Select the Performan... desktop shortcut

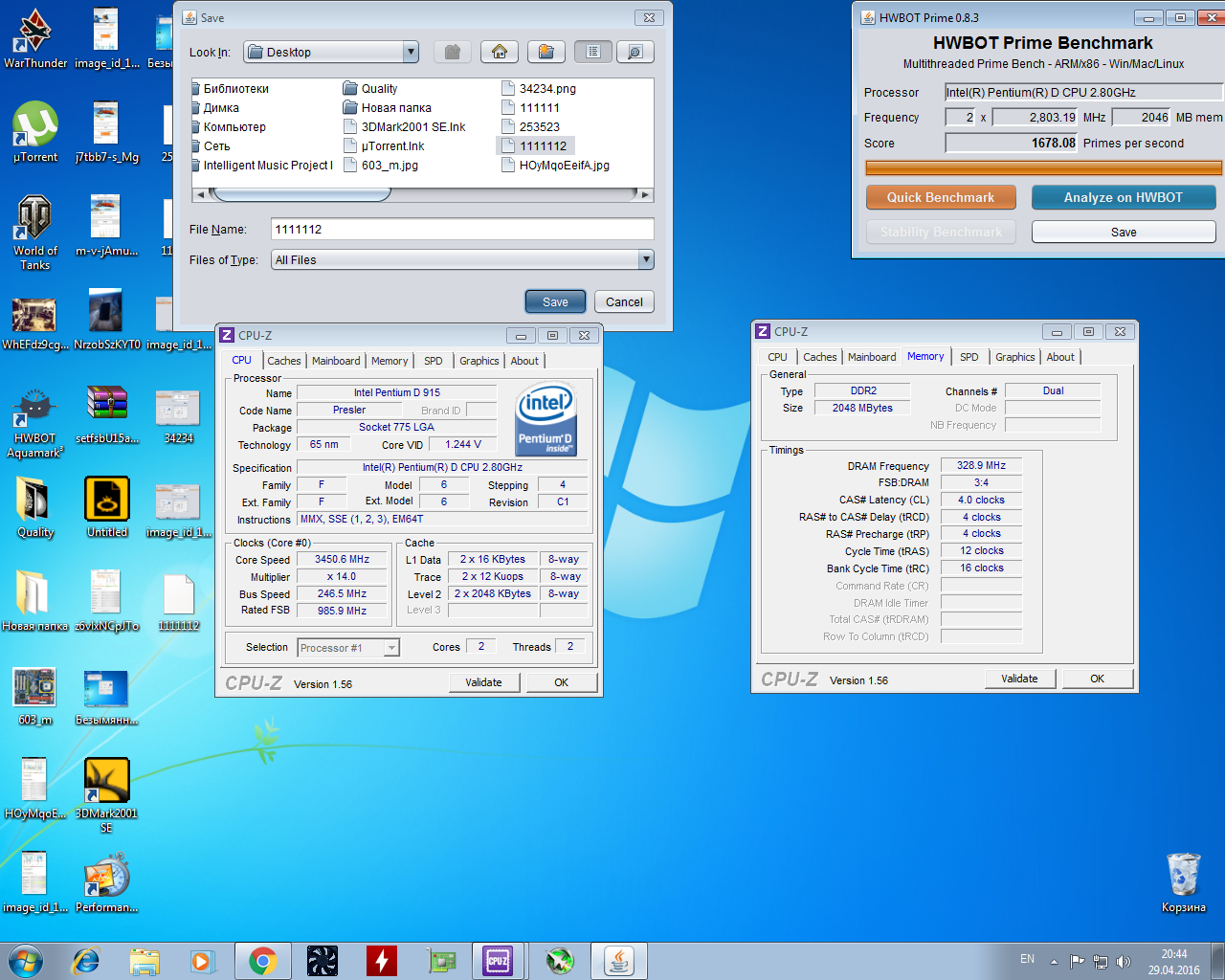[x=107, y=881]
